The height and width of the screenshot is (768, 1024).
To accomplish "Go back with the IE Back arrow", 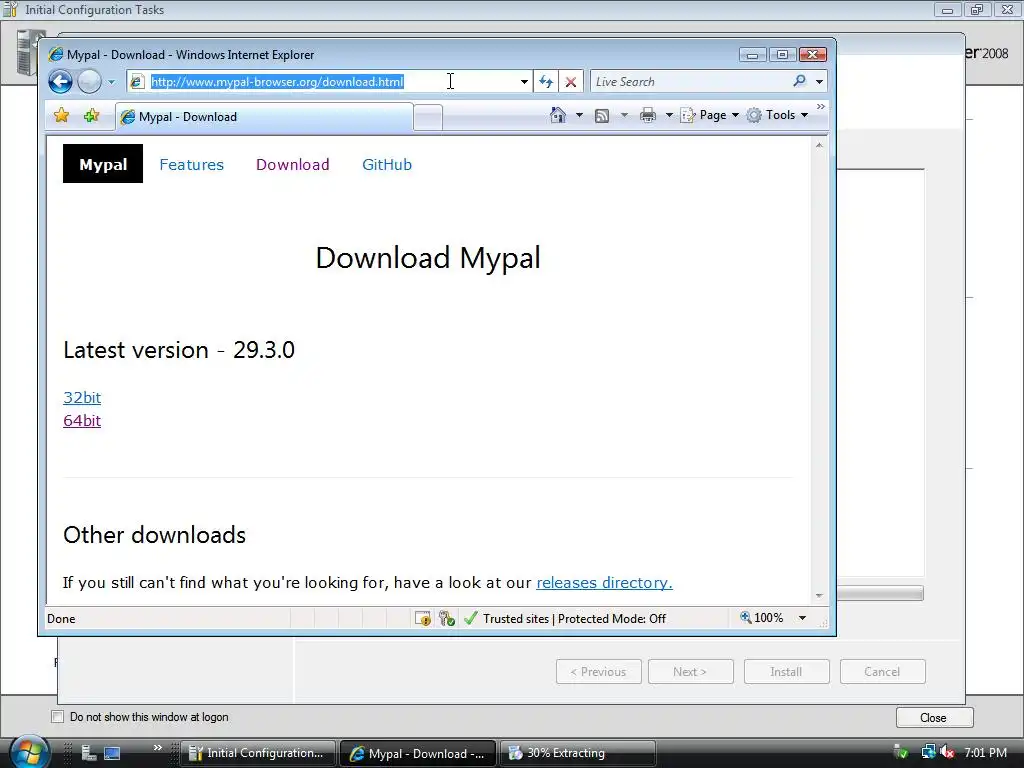I will [x=60, y=82].
